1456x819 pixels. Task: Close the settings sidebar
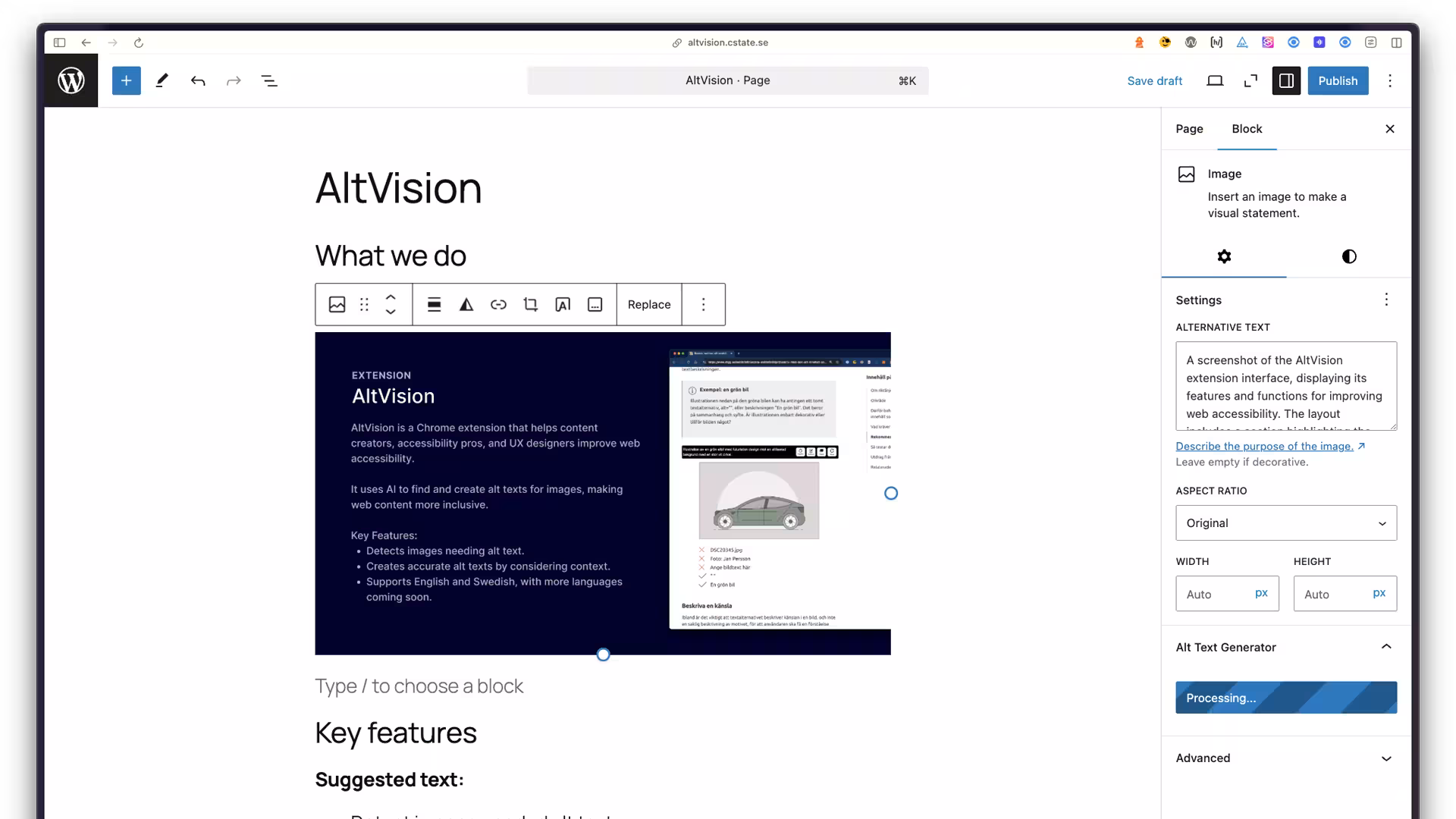click(1390, 129)
